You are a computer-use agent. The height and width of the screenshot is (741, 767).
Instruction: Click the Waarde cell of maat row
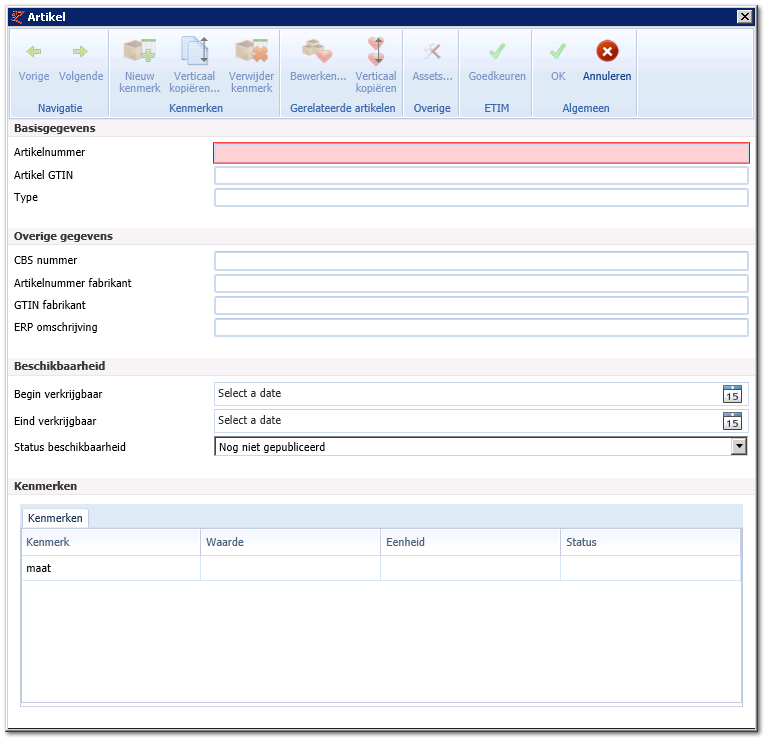pos(291,568)
